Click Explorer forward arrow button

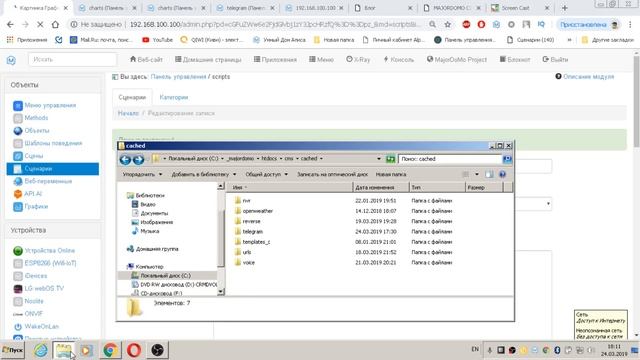[138, 160]
